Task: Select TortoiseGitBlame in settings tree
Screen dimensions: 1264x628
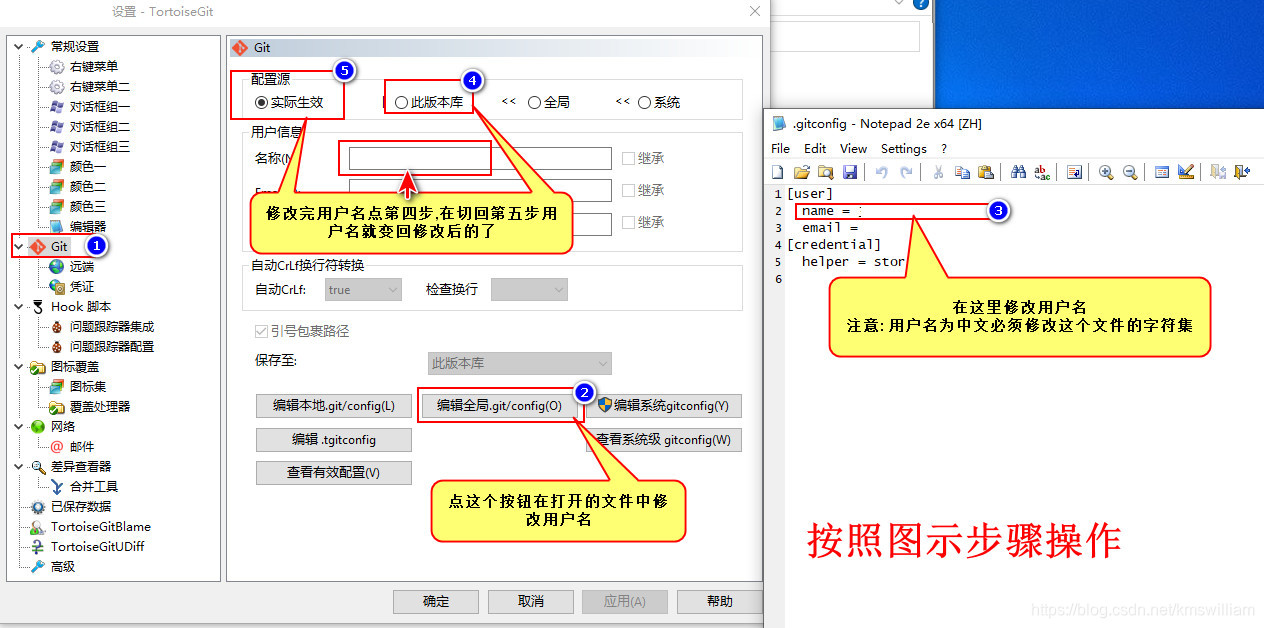Action: tap(101, 526)
